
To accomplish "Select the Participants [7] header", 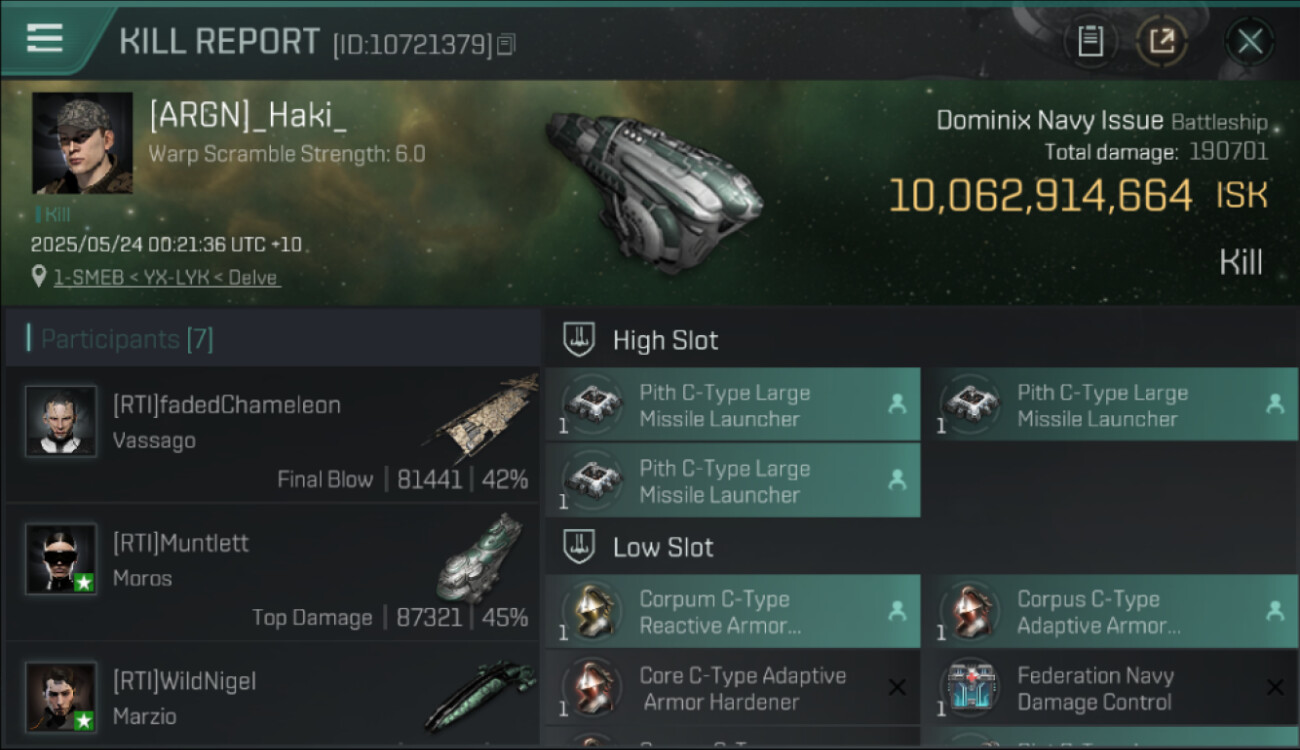I will click(127, 339).
